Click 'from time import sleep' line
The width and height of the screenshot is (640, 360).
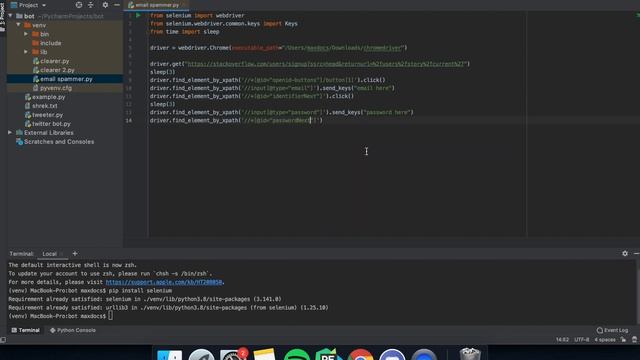coord(184,31)
